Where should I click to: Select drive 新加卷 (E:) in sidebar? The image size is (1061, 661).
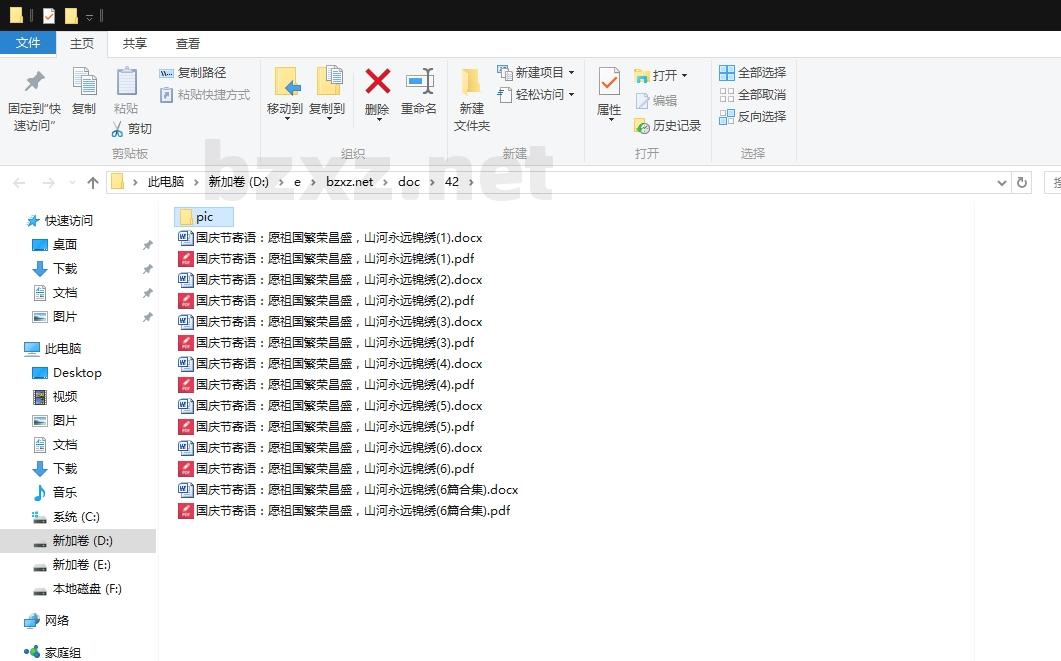point(81,565)
